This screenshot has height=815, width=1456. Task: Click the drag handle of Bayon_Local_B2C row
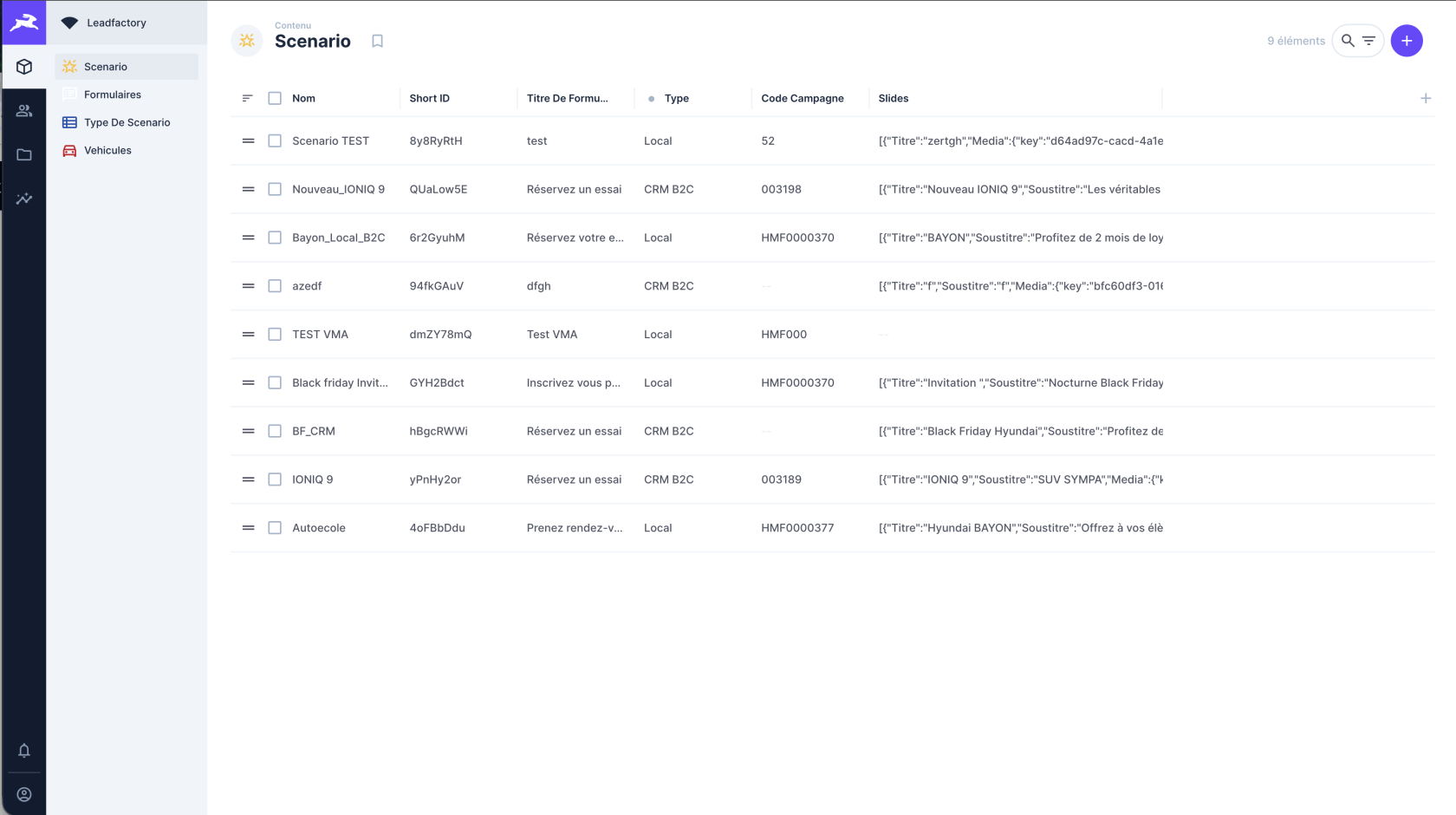tap(248, 238)
